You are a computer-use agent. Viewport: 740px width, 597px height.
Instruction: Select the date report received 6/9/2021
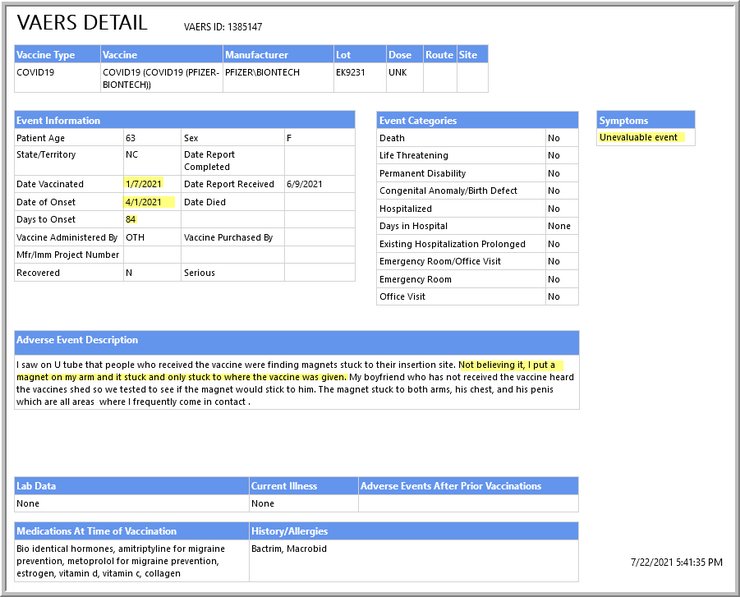pyautogui.click(x=304, y=184)
